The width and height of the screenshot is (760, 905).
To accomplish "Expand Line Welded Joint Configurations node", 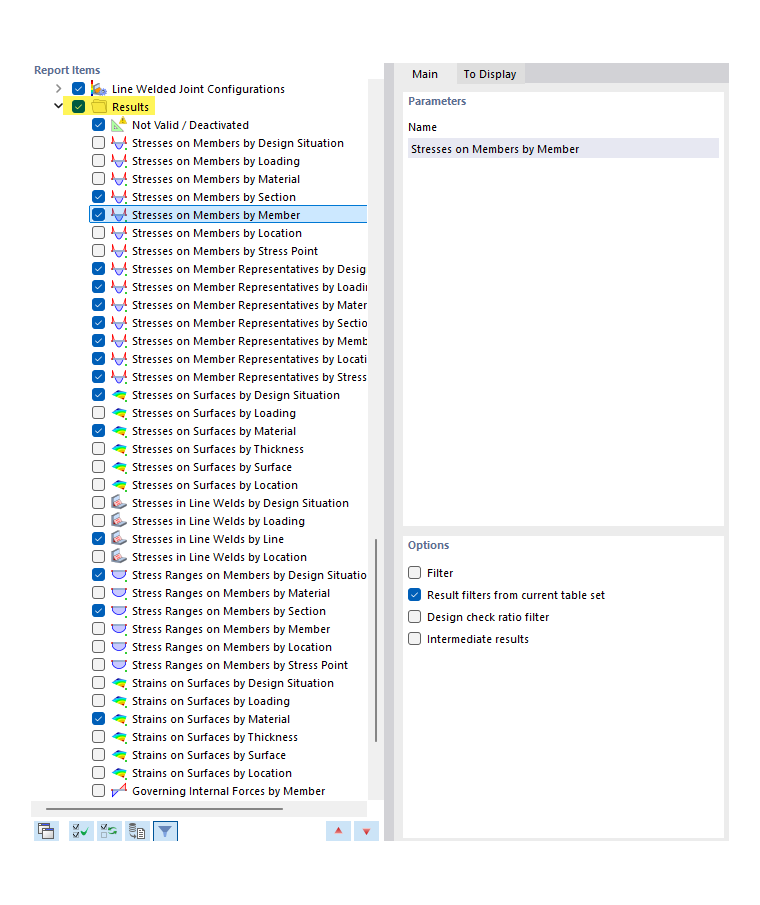I will pyautogui.click(x=58, y=89).
